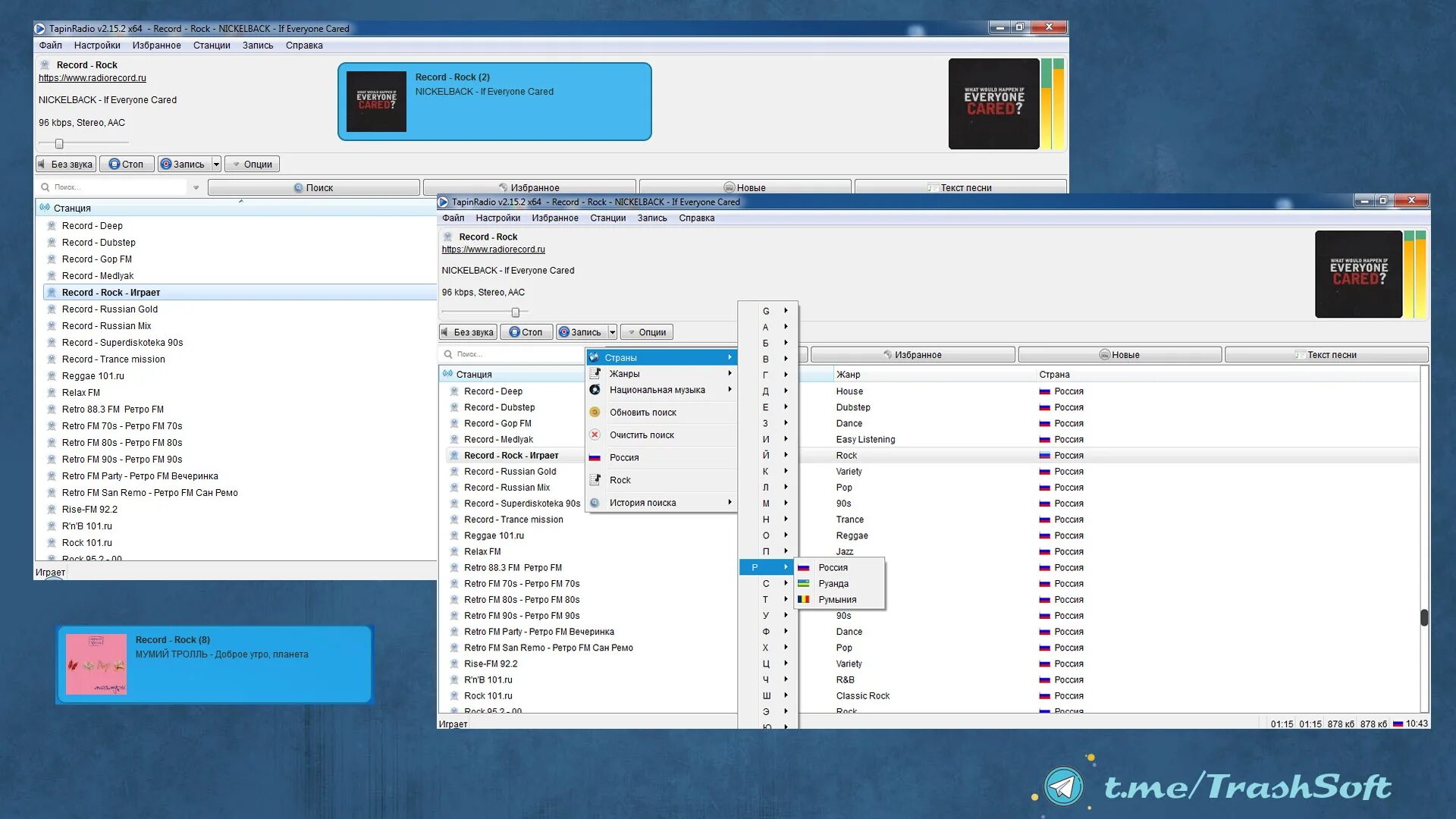Open Опции button in back window

[x=252, y=164]
